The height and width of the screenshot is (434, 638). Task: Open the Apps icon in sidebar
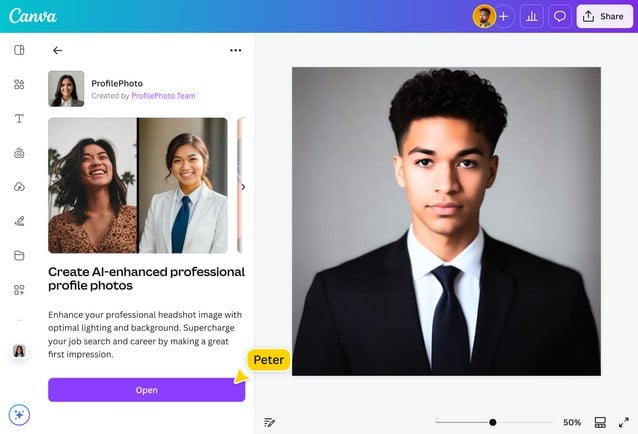[19, 290]
